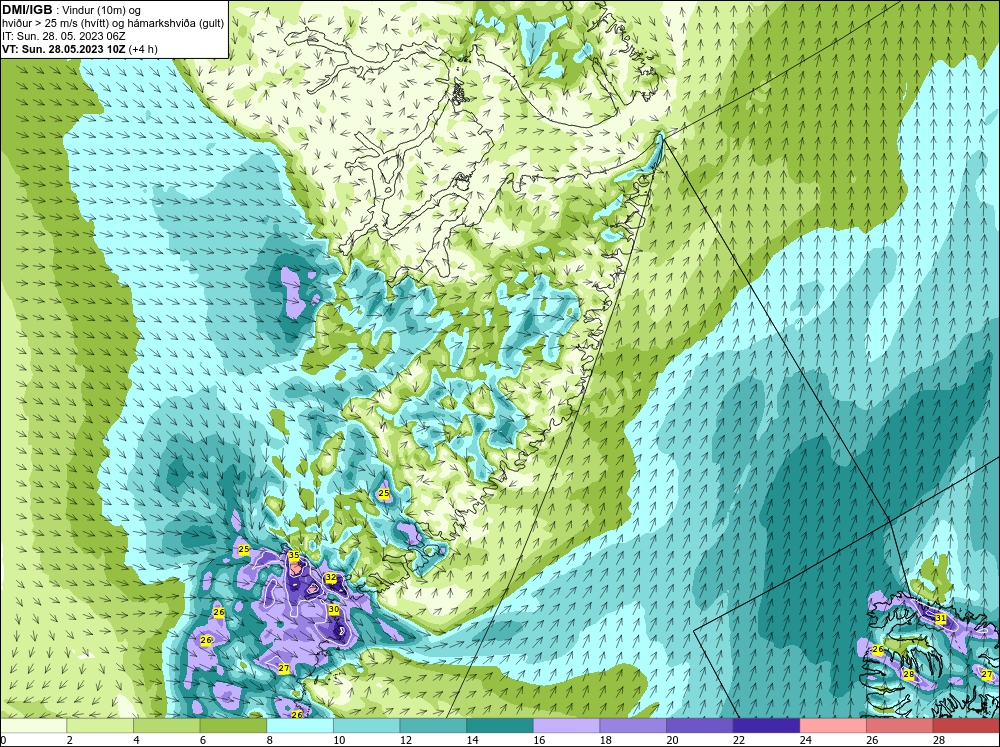
Task: Select the 2–4 m/s pale green legend swatch
Action: pyautogui.click(x=99, y=725)
